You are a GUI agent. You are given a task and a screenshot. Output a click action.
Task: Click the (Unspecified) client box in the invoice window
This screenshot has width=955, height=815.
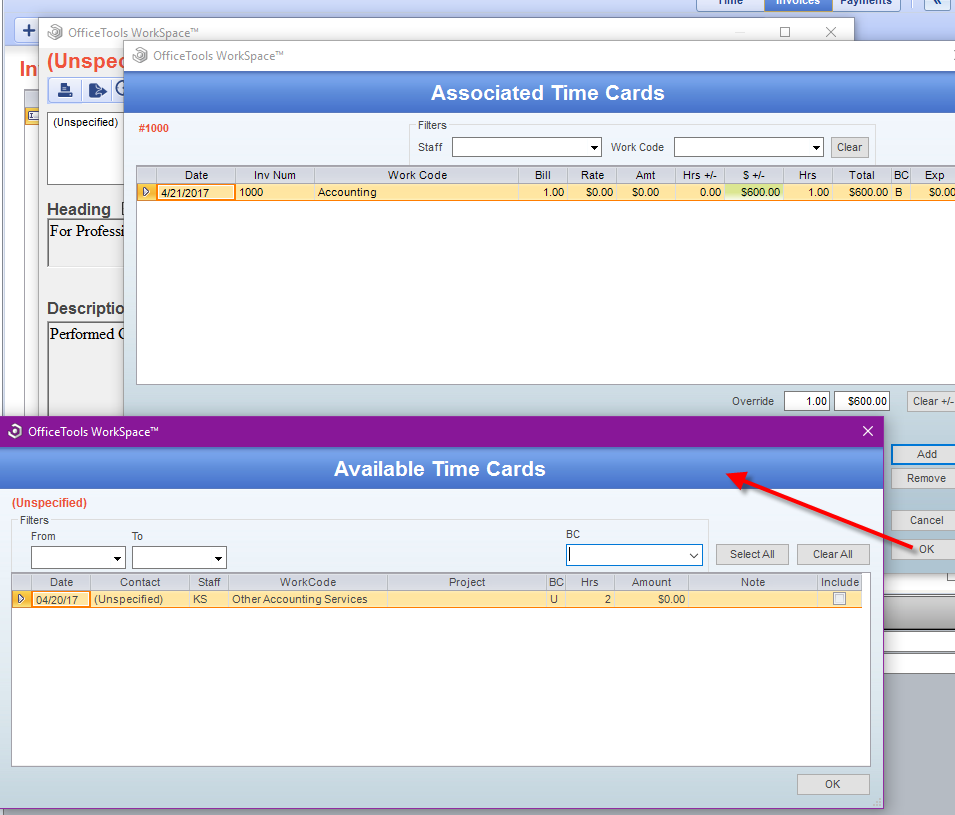(x=86, y=148)
